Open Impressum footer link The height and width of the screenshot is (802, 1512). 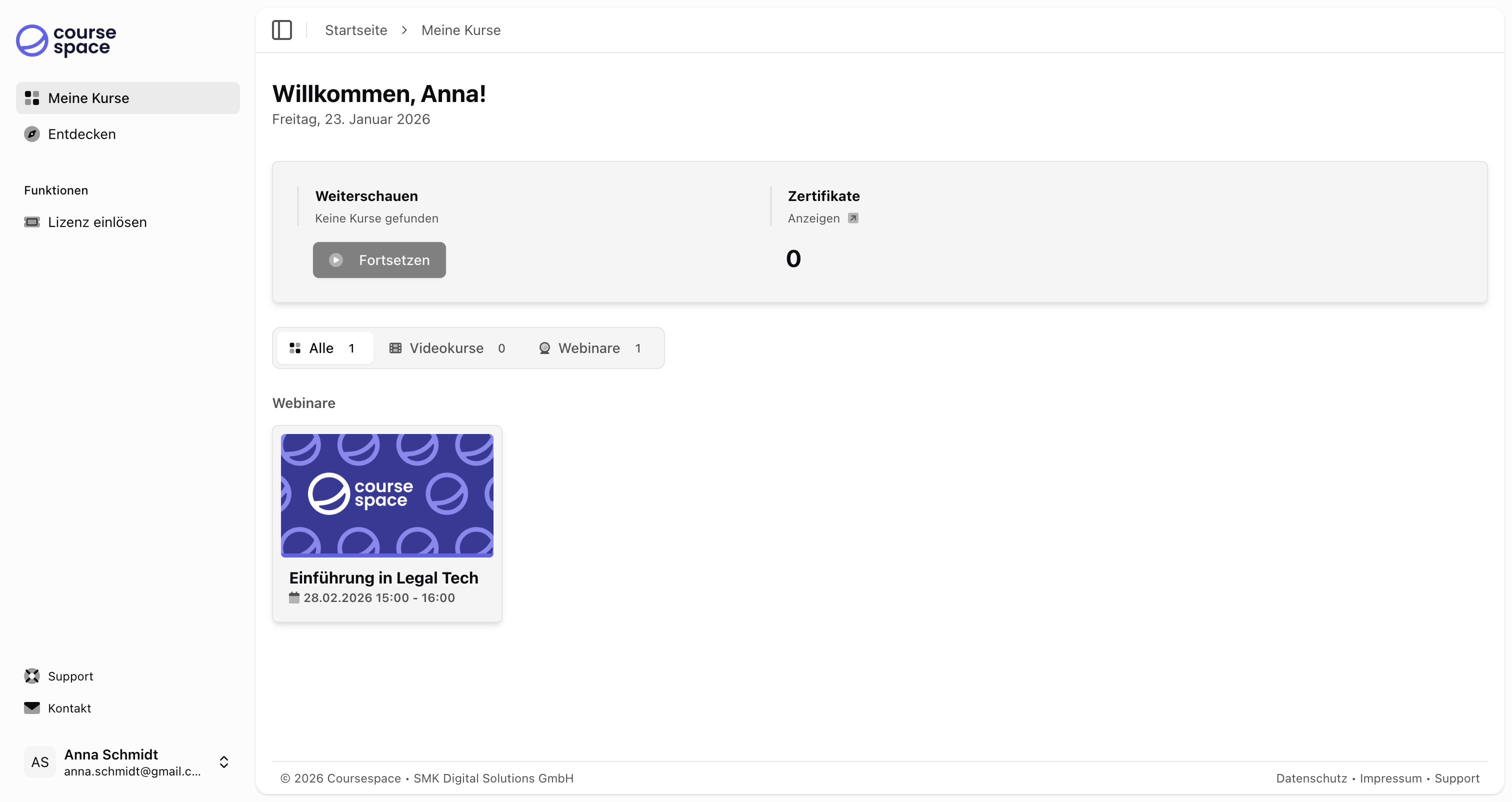tap(1390, 778)
